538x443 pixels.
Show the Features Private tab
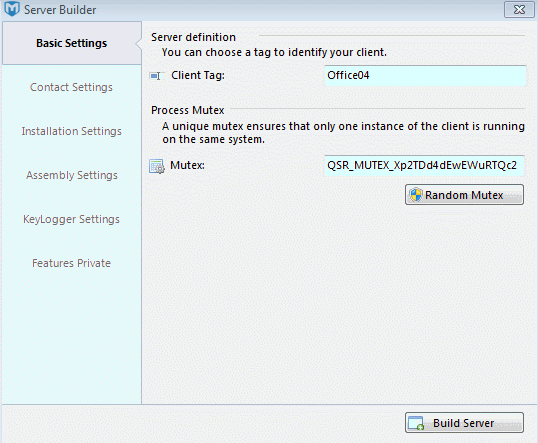click(x=71, y=263)
